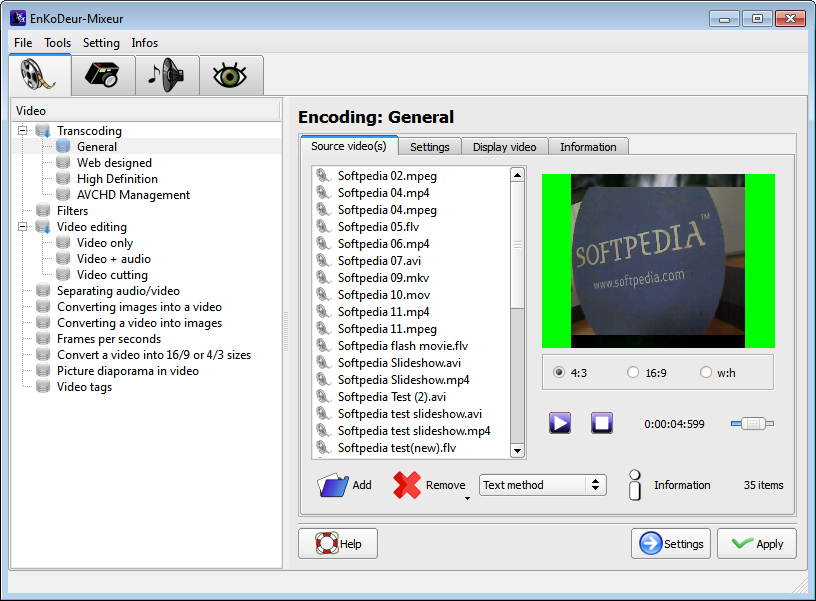
Task: Click the Video editing database icon
Action: [x=43, y=227]
